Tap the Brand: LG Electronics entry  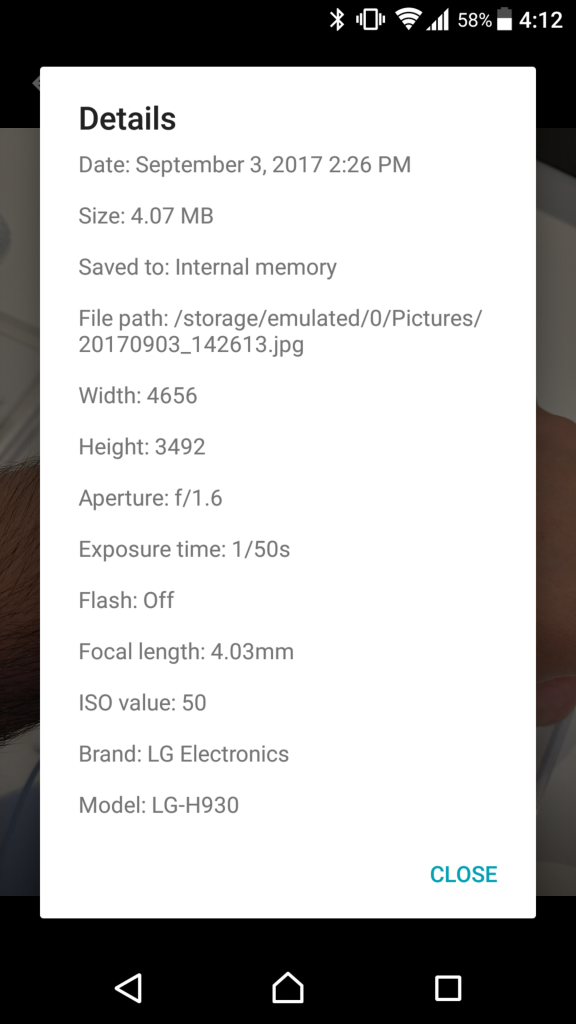point(184,754)
